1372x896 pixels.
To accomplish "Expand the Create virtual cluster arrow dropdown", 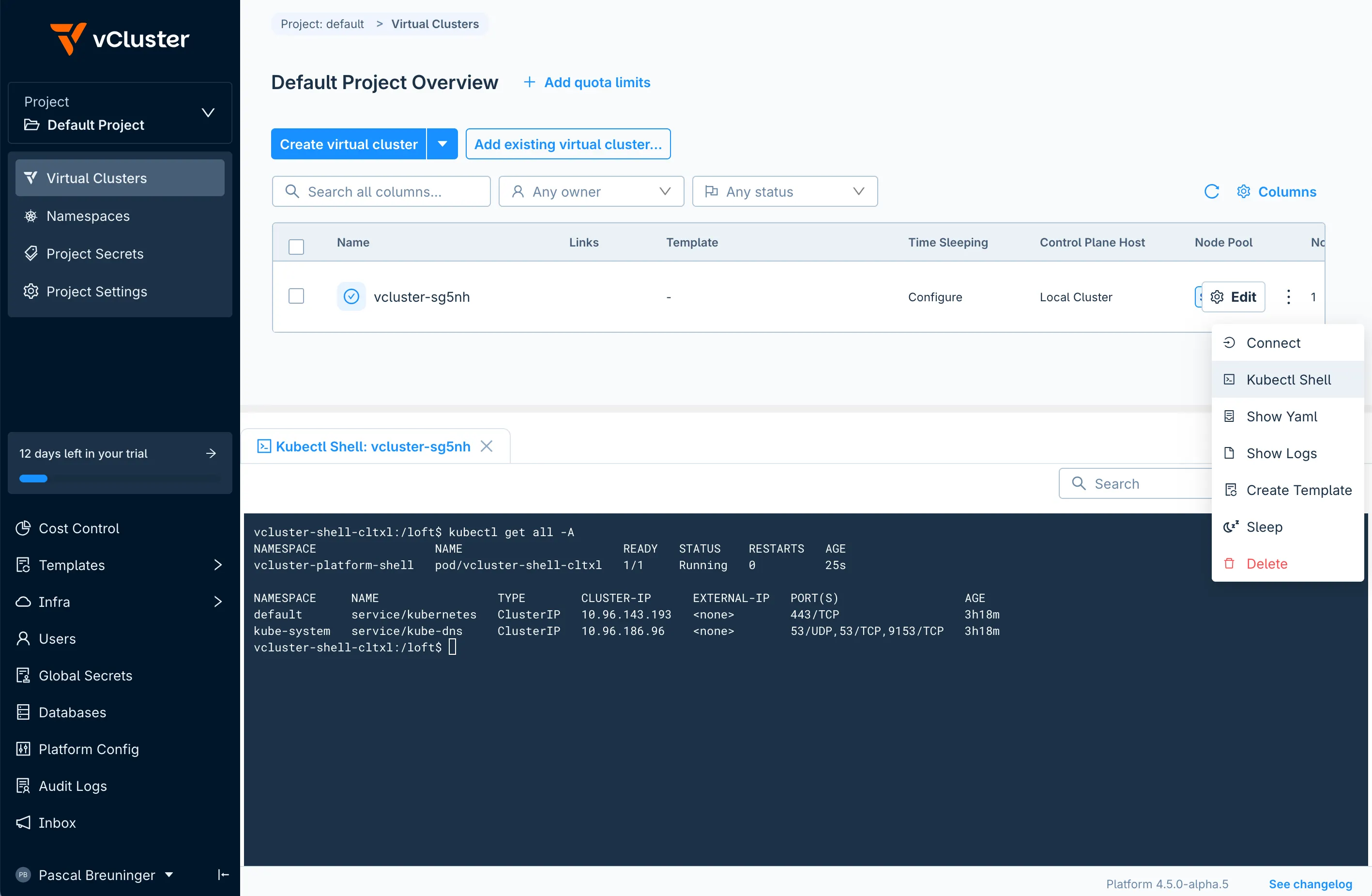I will 442,144.
